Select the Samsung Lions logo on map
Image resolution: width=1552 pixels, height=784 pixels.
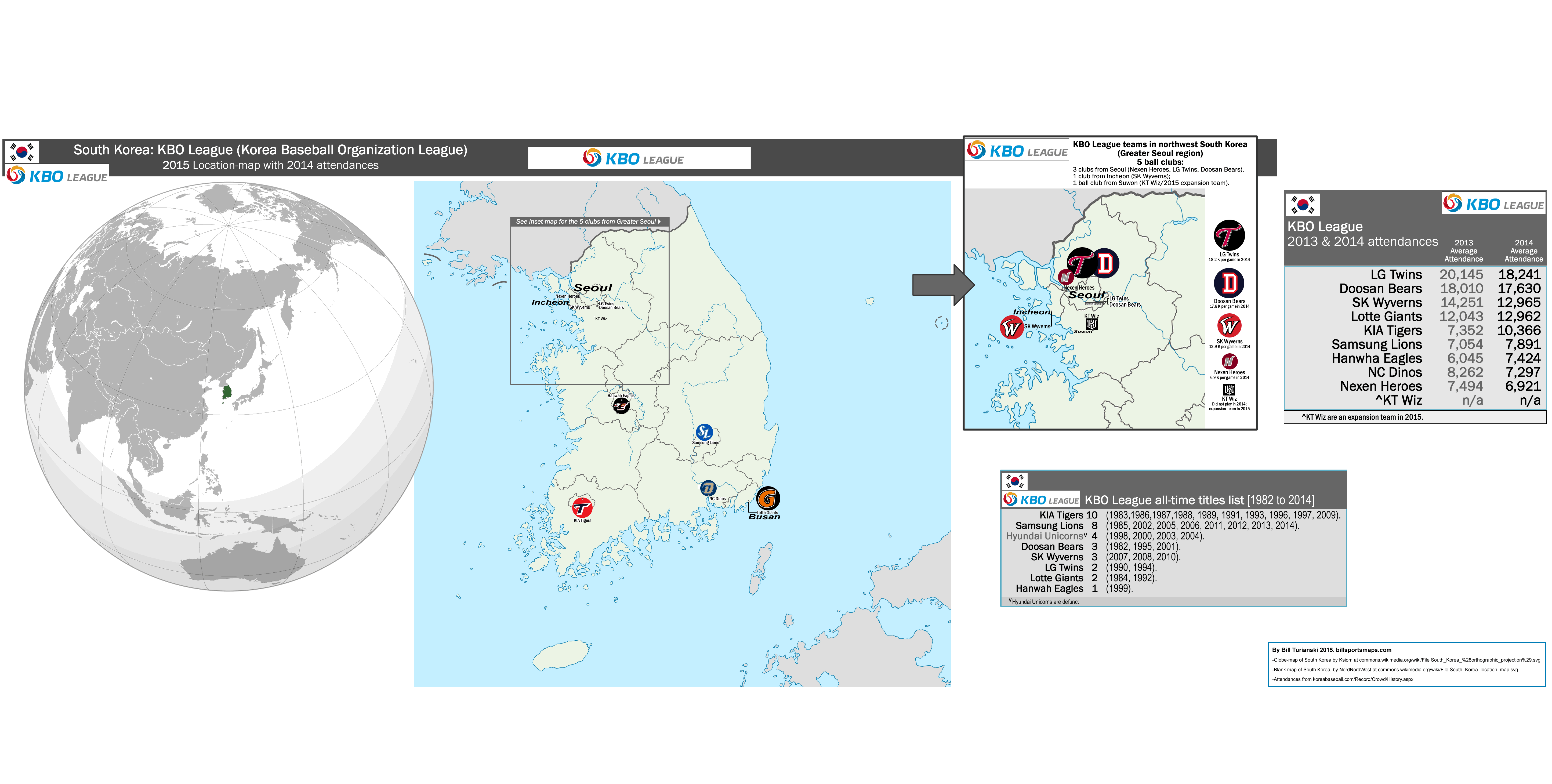click(704, 432)
